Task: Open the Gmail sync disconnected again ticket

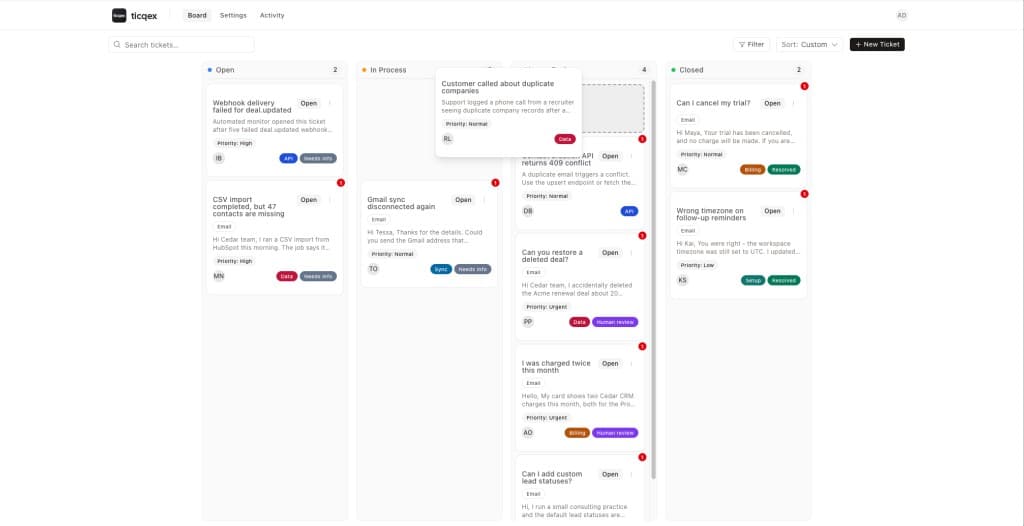Action: tap(401, 203)
